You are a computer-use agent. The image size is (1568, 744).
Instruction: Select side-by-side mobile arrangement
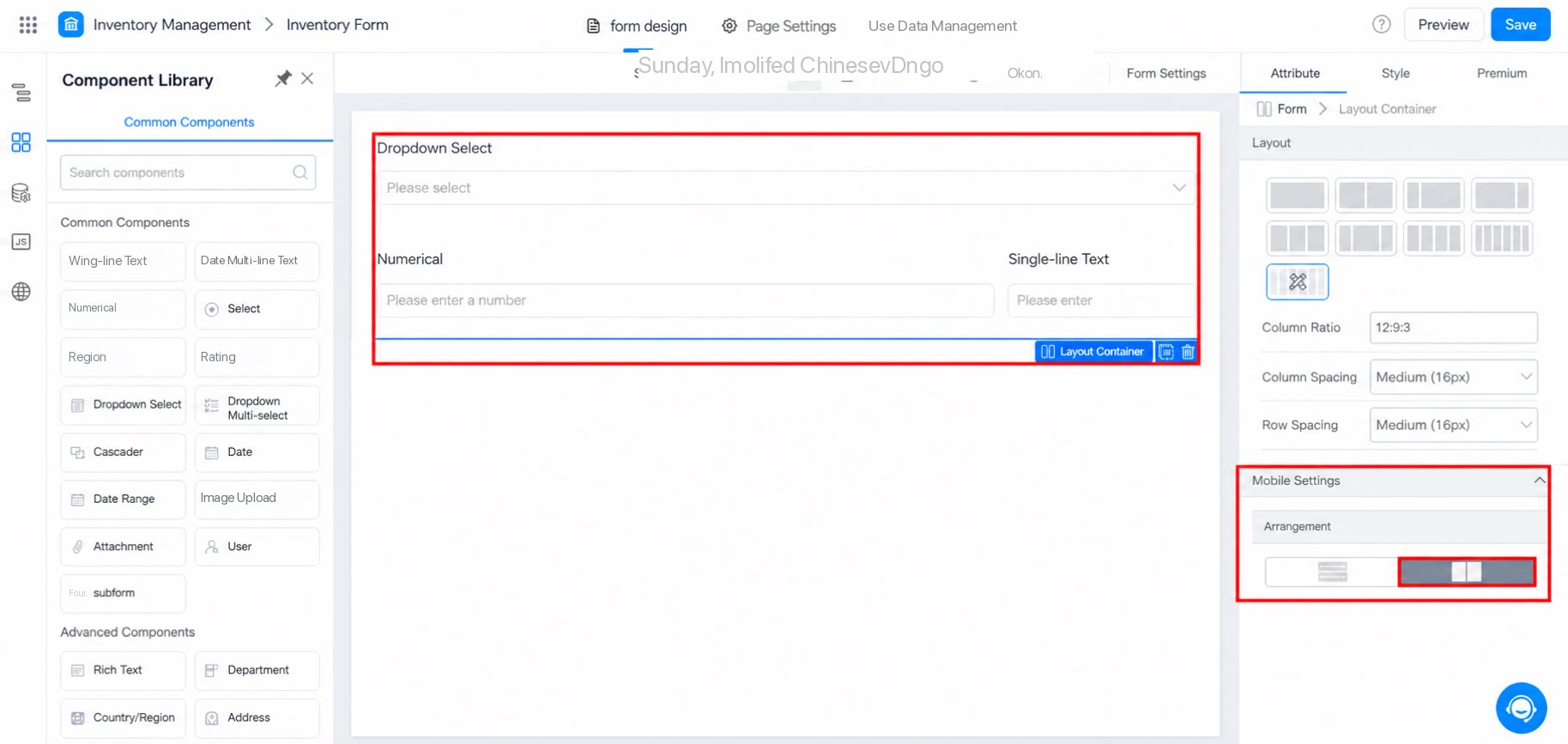[x=1467, y=572]
